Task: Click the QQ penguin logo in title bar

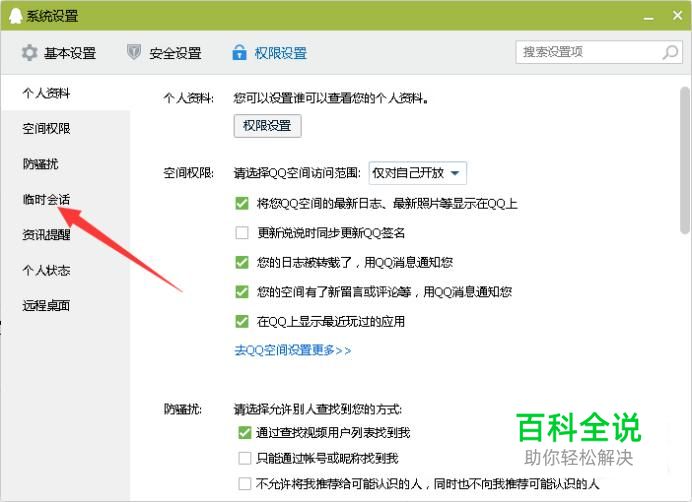Action: [x=15, y=16]
